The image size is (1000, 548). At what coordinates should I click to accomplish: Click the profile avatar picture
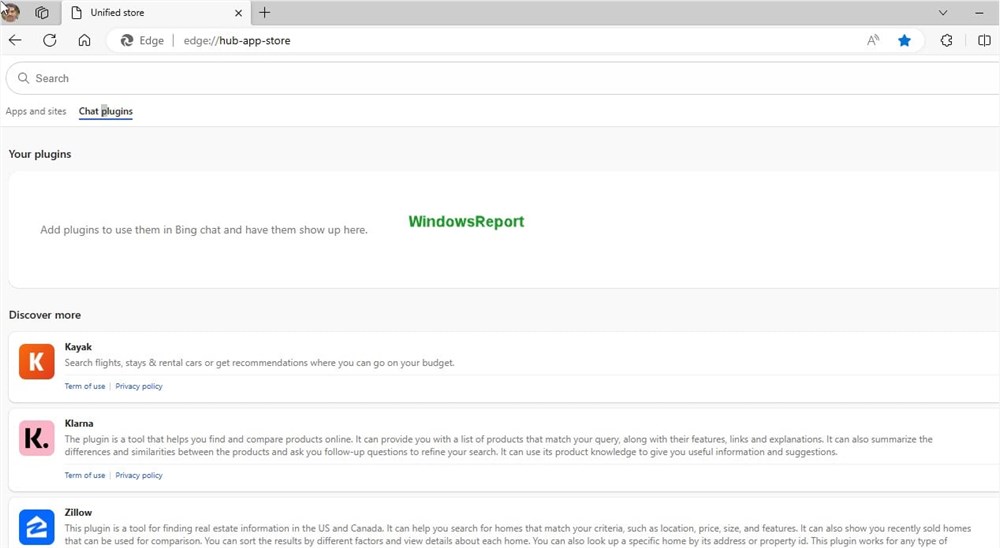tap(12, 13)
